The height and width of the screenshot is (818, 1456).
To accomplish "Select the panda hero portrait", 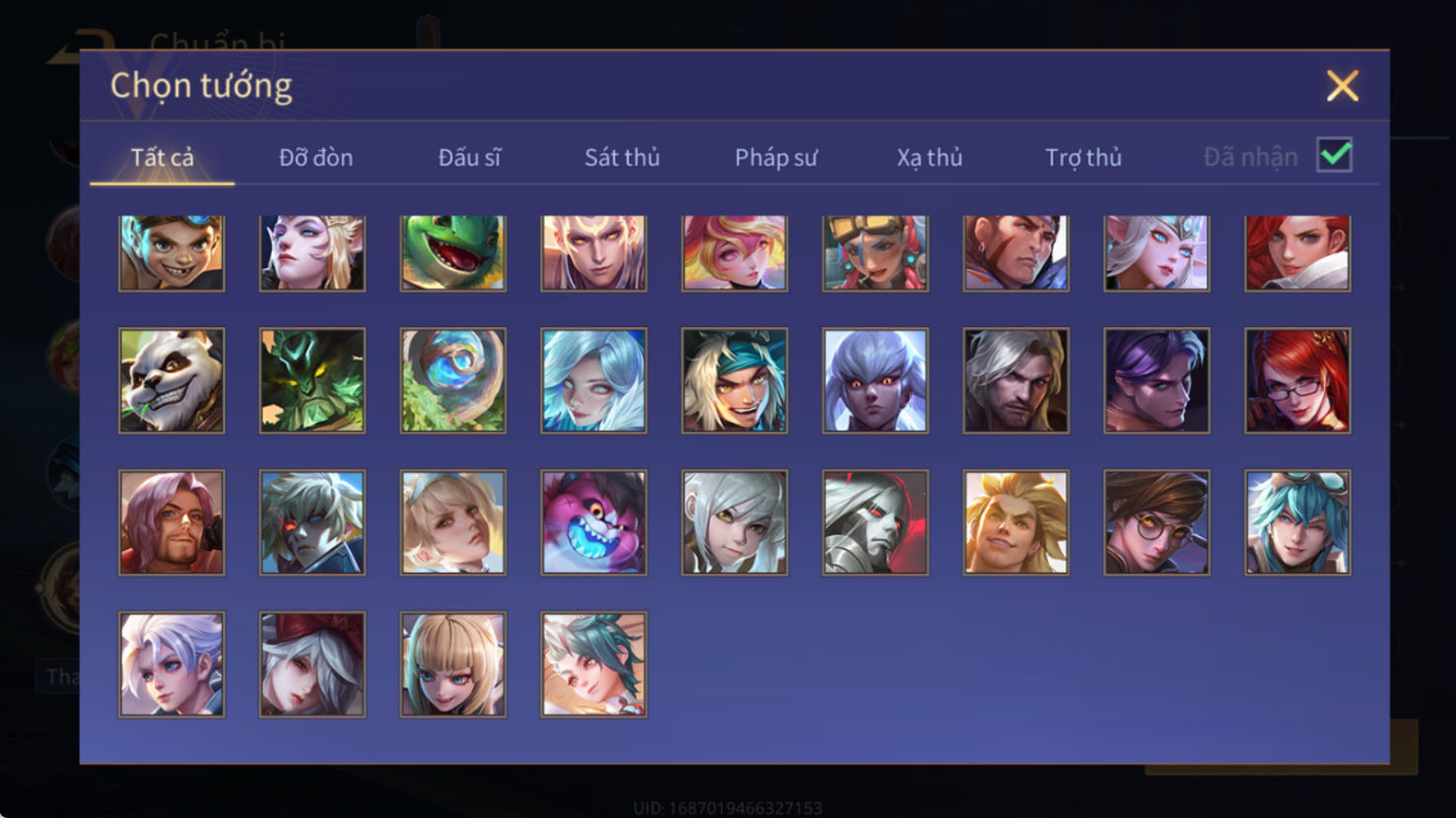I will pyautogui.click(x=172, y=380).
